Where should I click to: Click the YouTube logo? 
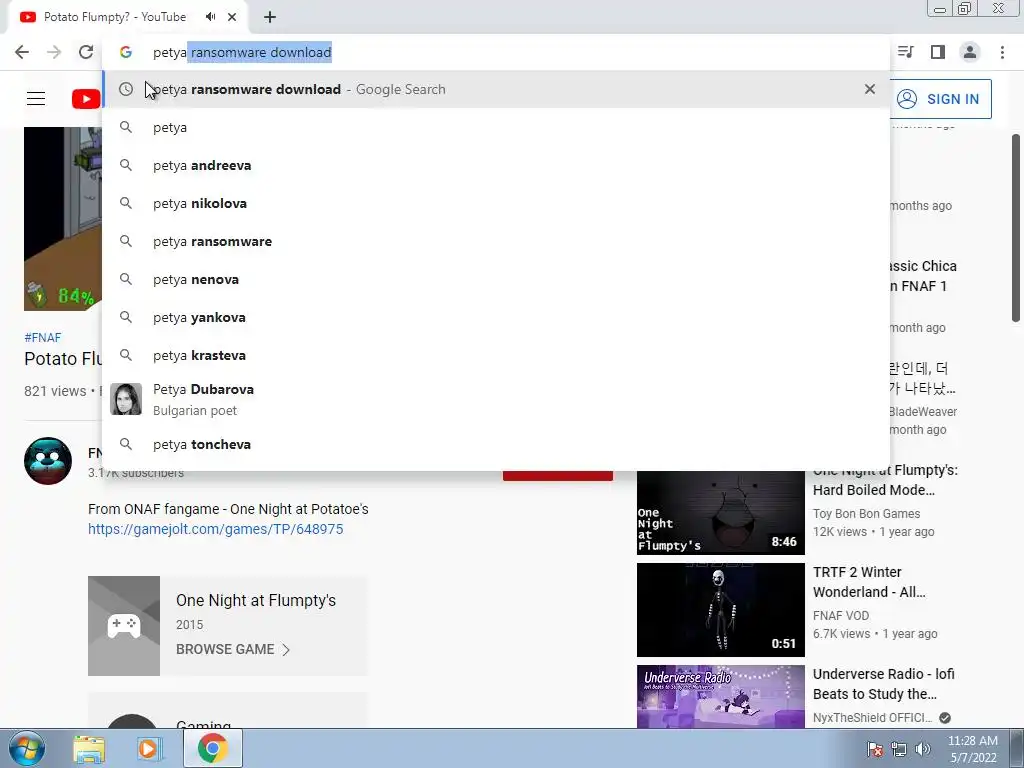click(86, 99)
